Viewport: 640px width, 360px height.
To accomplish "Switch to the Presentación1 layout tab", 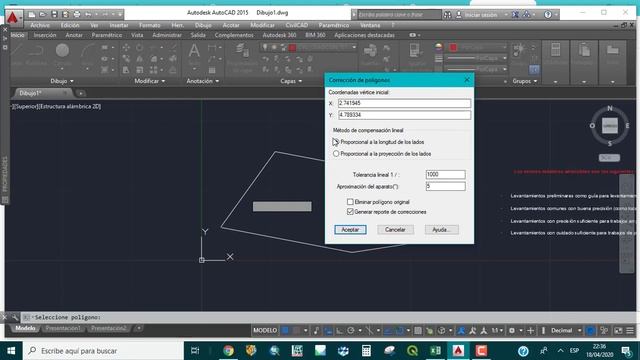I will pyautogui.click(x=63, y=328).
